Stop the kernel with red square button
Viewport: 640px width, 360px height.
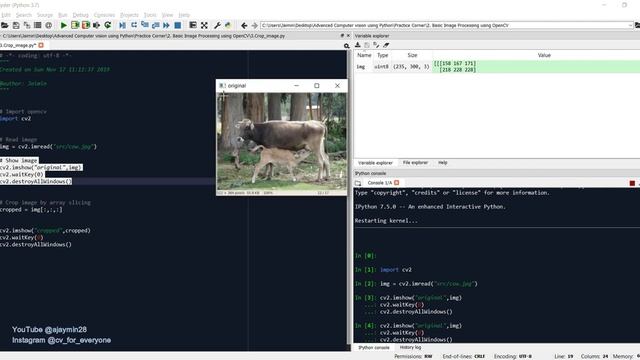click(632, 183)
